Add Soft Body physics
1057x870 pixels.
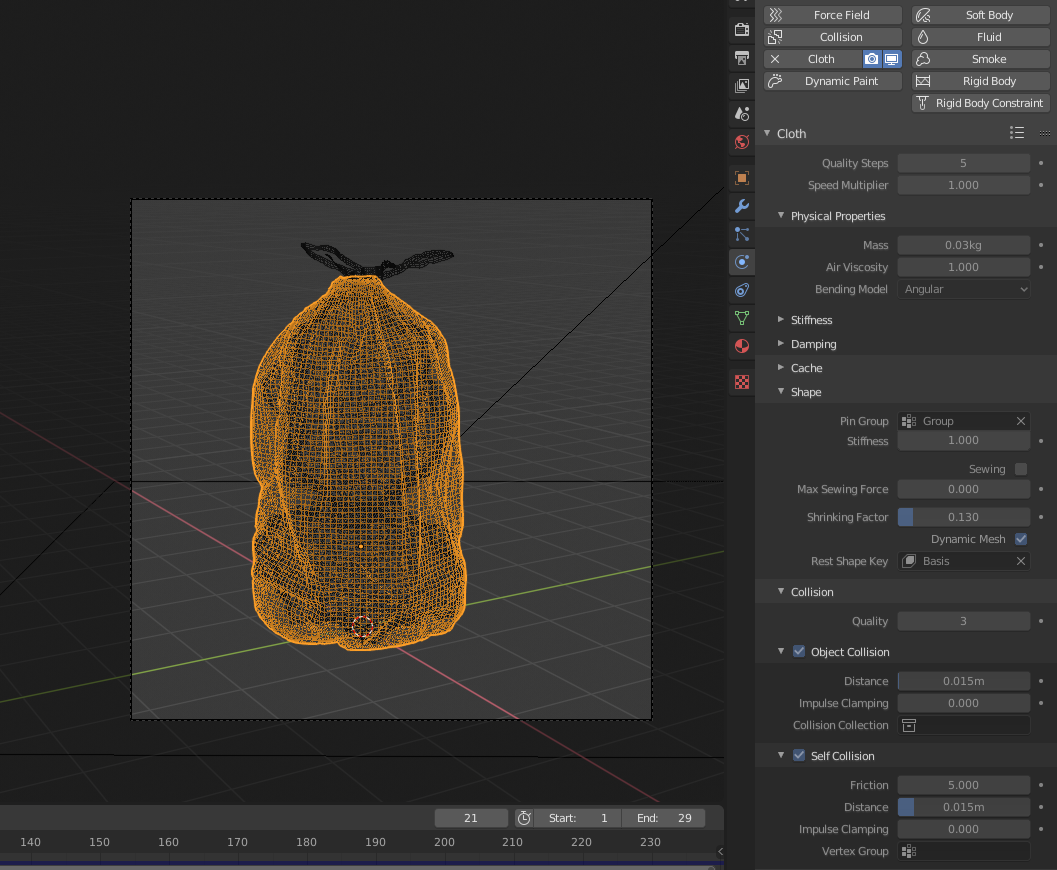[x=980, y=15]
